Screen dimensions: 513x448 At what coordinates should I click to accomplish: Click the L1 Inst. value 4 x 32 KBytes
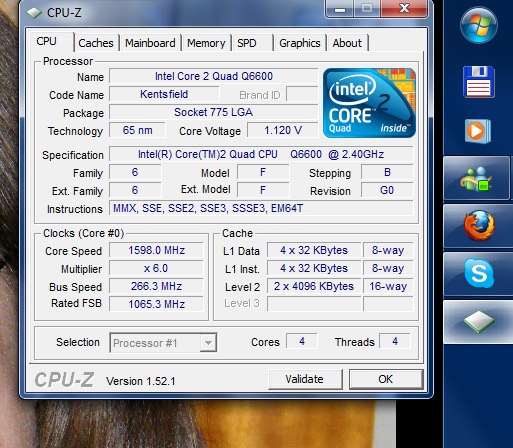tap(314, 268)
